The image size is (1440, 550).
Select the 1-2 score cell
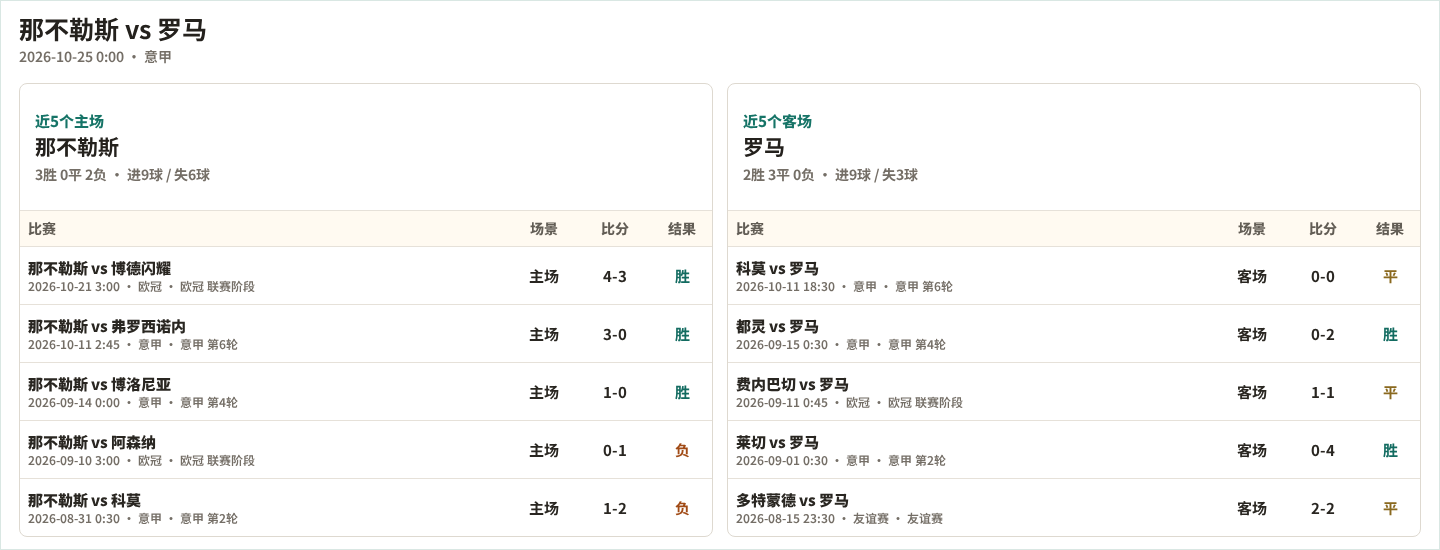615,509
